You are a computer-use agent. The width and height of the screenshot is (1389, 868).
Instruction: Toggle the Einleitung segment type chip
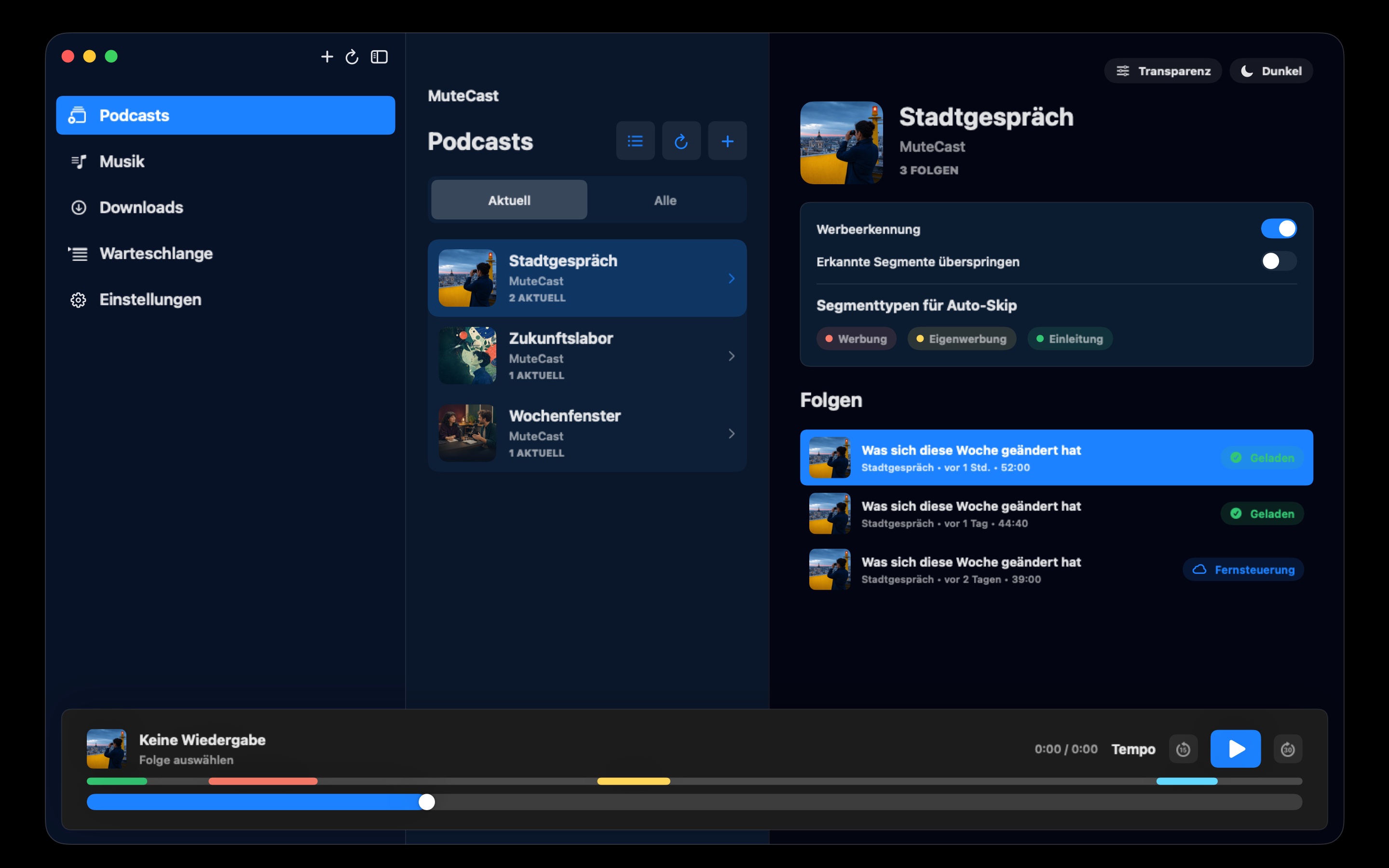pyautogui.click(x=1069, y=339)
